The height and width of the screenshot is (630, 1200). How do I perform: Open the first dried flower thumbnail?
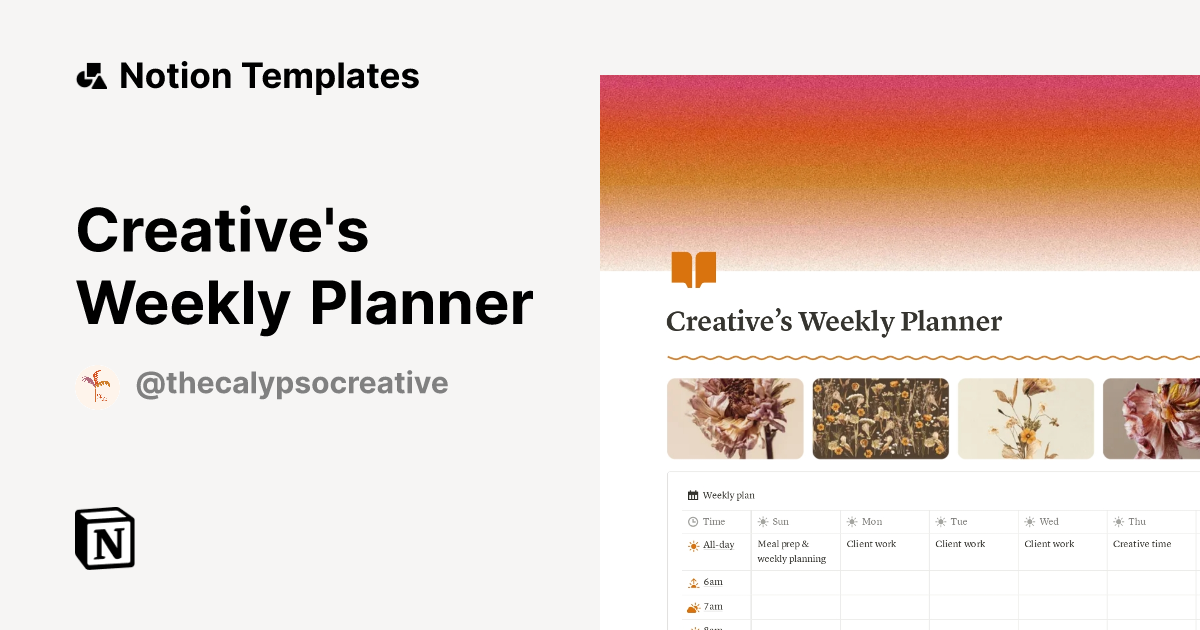[735, 418]
